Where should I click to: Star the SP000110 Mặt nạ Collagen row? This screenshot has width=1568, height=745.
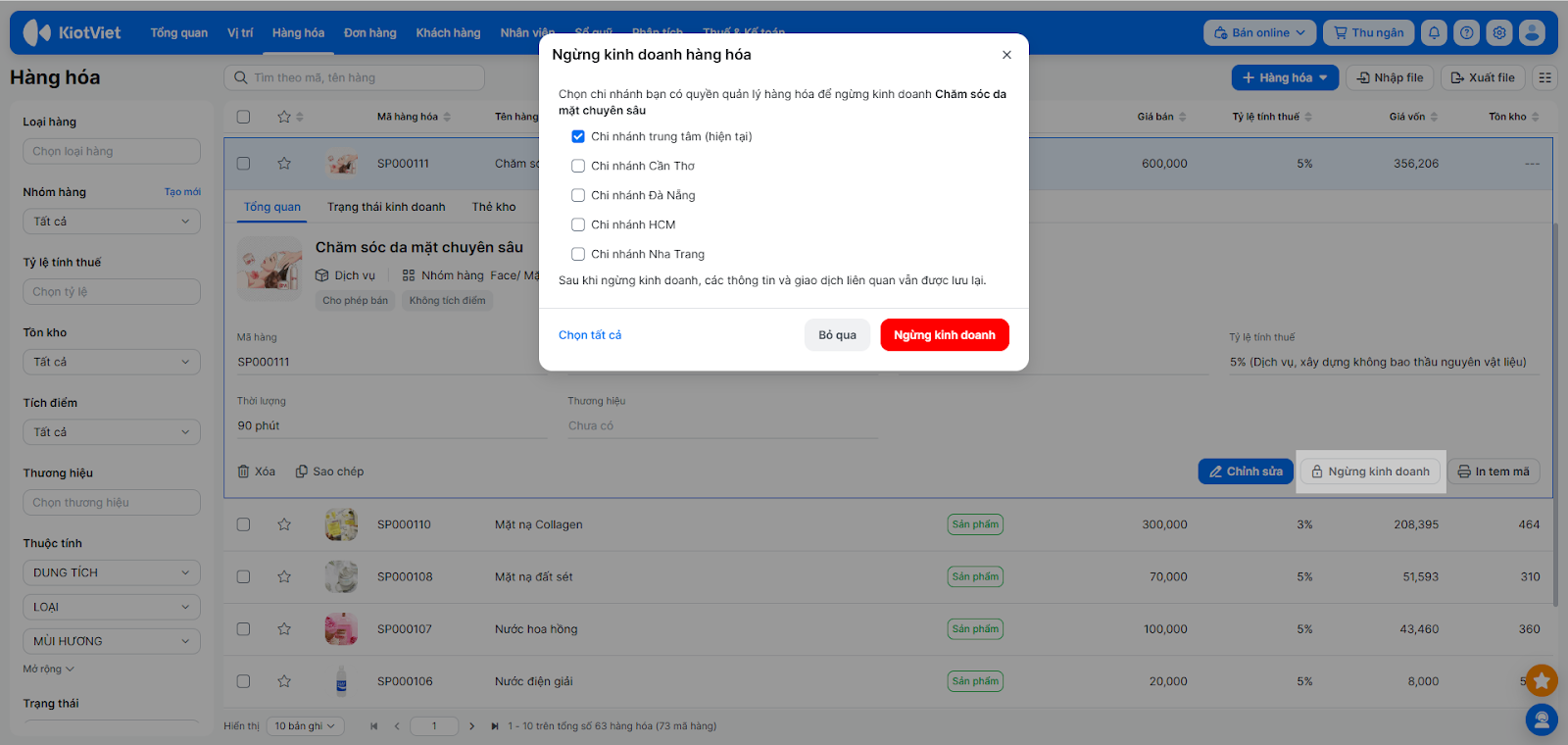pyautogui.click(x=284, y=524)
